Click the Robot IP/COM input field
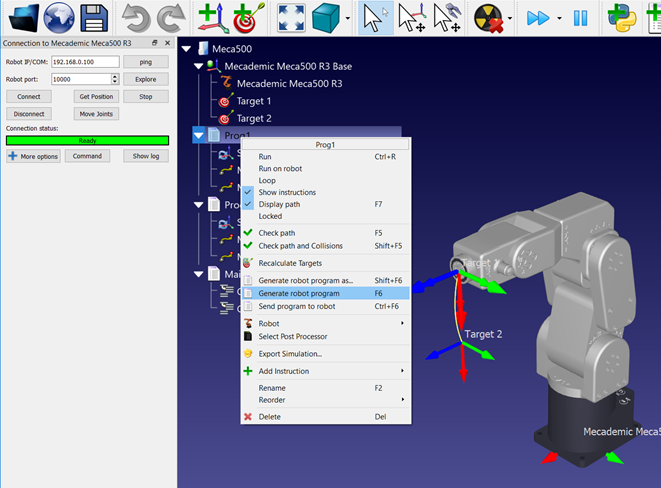 point(85,62)
